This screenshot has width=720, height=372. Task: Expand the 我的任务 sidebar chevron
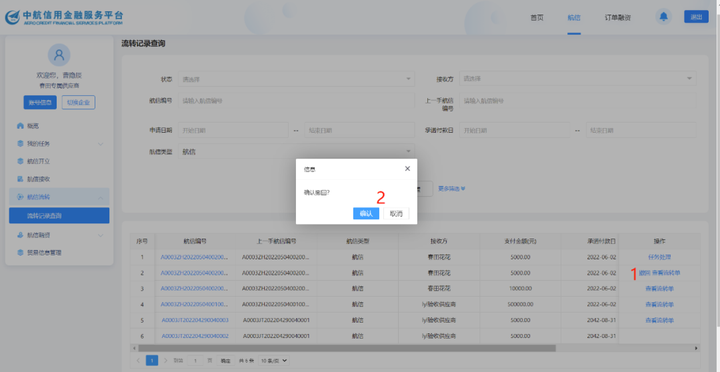[100, 144]
